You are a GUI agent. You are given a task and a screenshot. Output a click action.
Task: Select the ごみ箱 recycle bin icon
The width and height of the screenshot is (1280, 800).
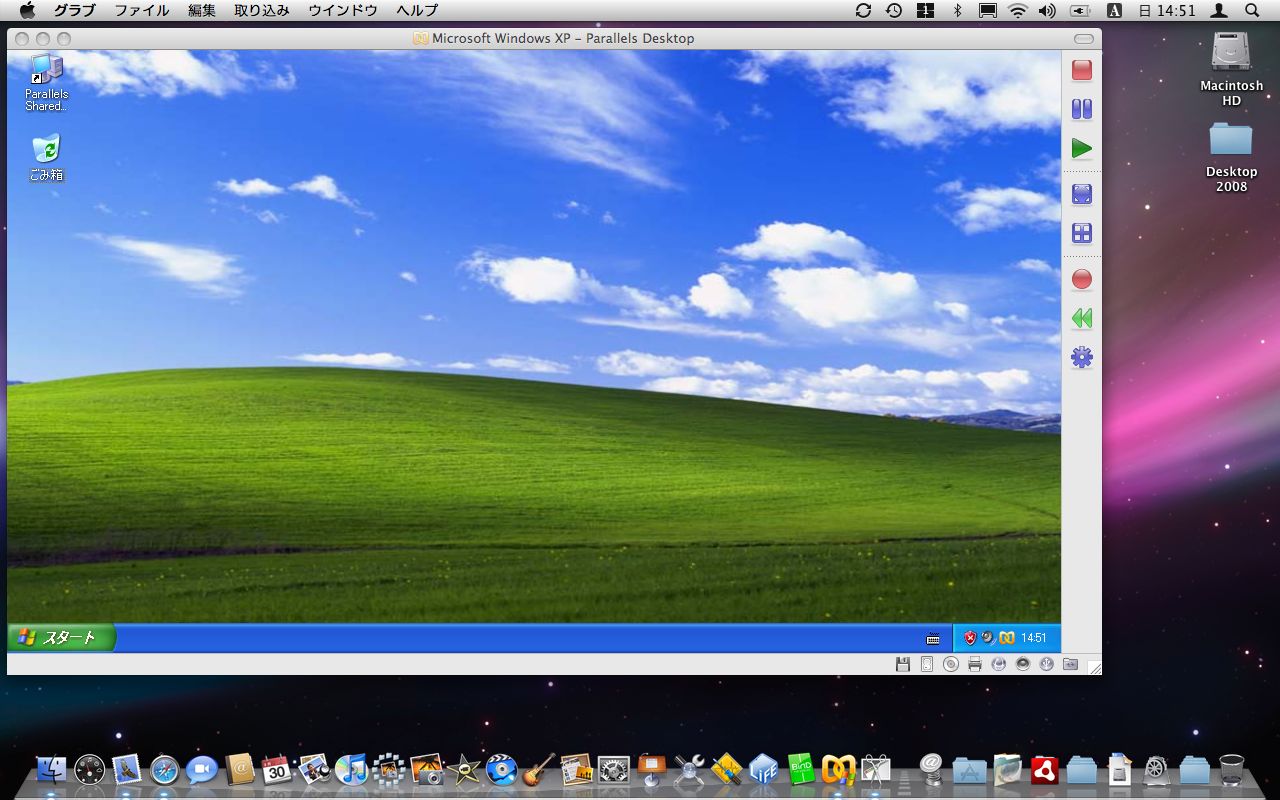coord(46,158)
